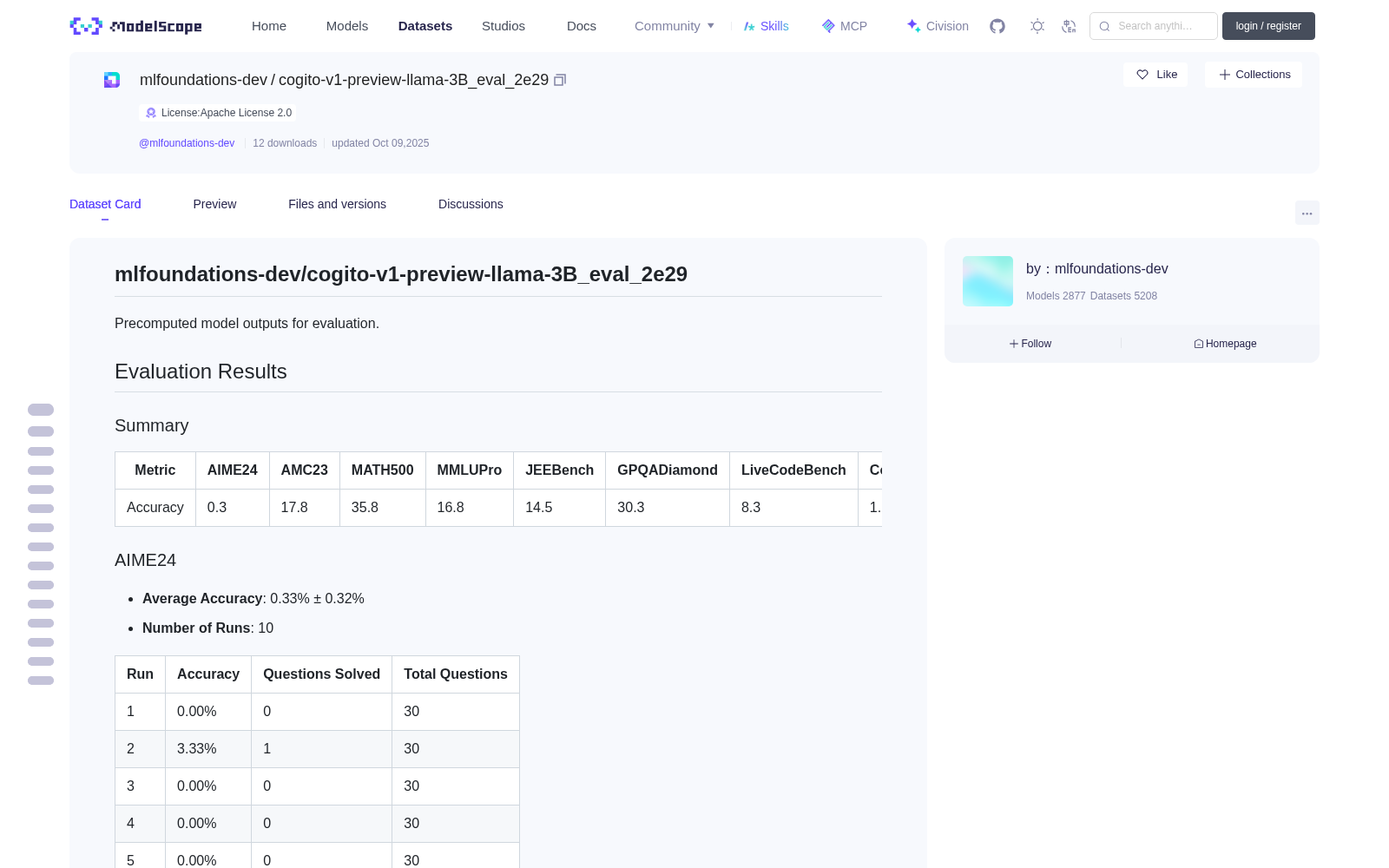Click the ModelScope logo

click(x=135, y=26)
